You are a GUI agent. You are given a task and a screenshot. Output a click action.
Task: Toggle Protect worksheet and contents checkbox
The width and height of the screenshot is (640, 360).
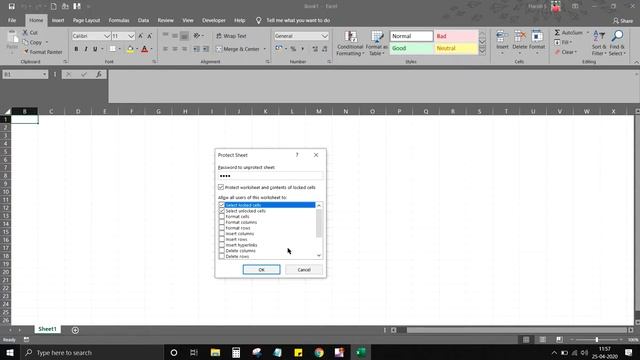221,187
